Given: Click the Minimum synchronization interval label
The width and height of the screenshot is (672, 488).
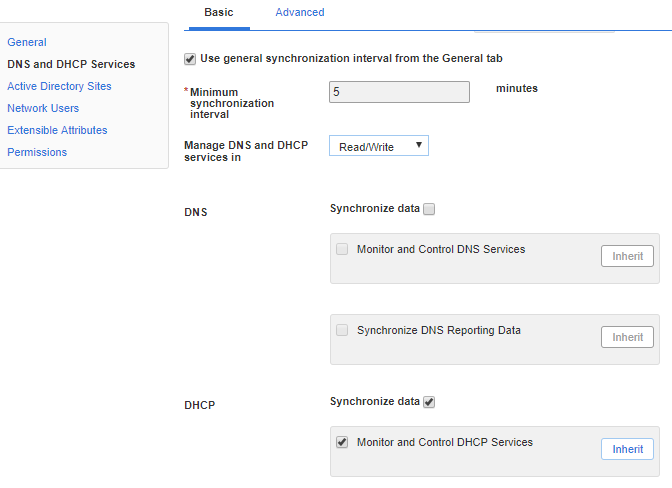Looking at the screenshot, I should pyautogui.click(x=231, y=102).
